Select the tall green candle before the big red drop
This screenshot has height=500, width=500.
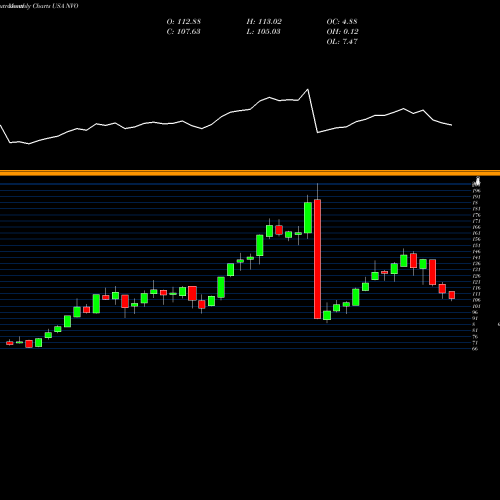(x=308, y=218)
